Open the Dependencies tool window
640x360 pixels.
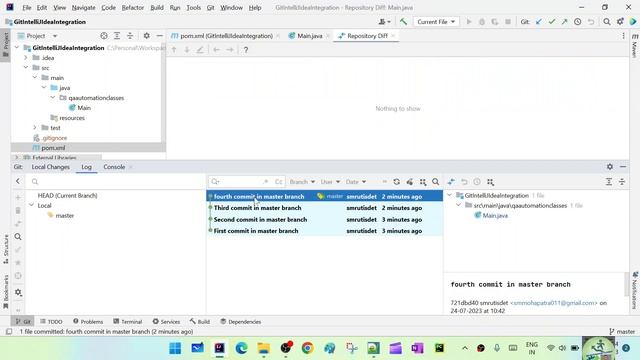(x=241, y=322)
